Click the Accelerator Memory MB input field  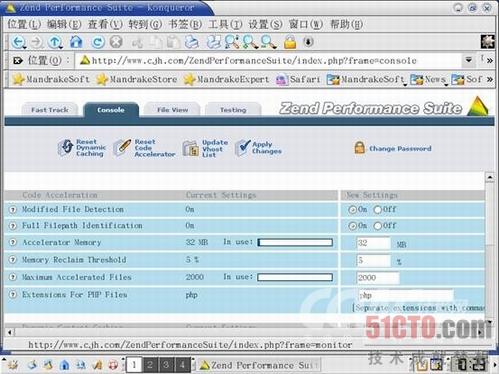pos(373,243)
